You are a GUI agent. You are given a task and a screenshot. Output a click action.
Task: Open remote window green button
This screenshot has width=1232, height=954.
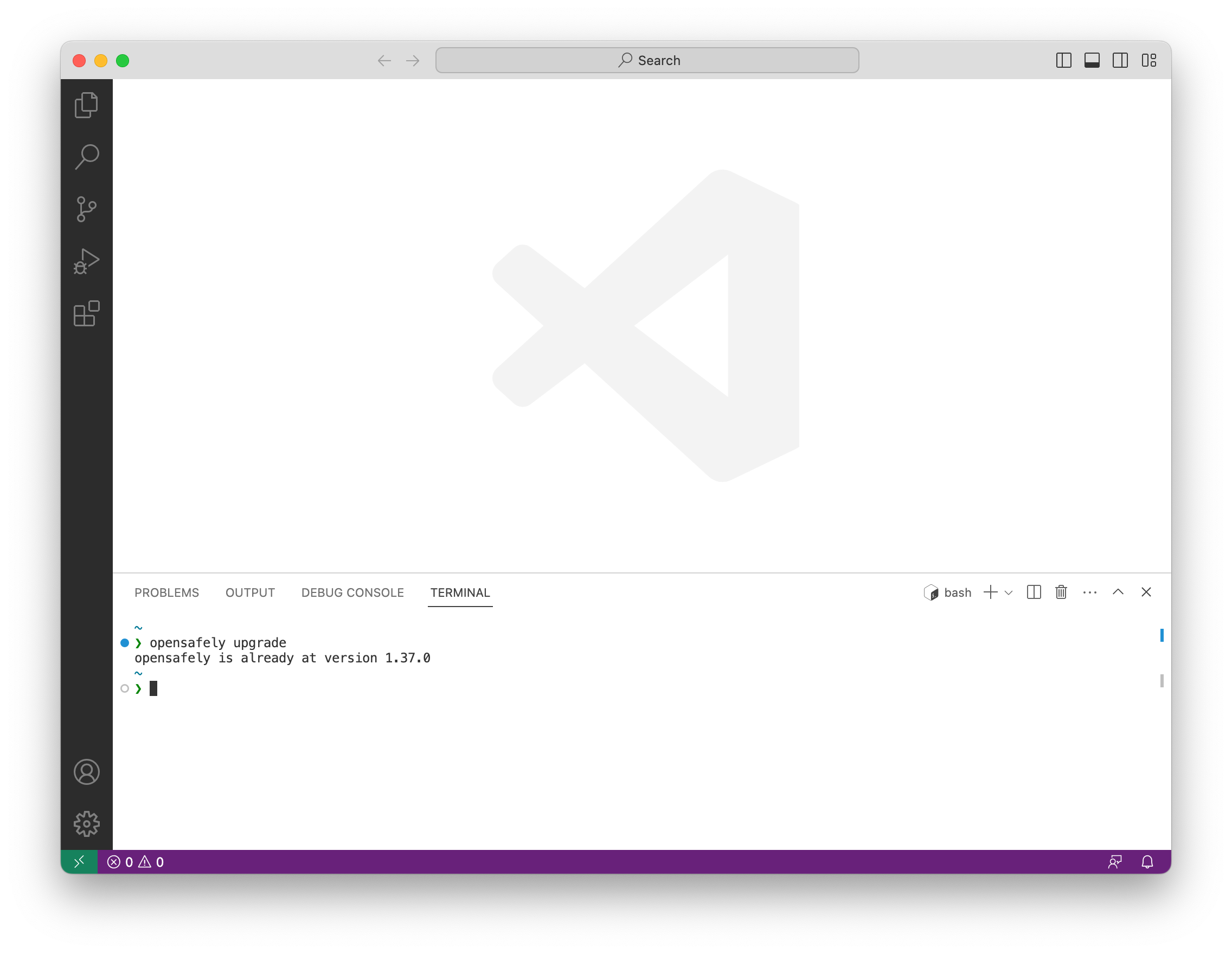[79, 862]
